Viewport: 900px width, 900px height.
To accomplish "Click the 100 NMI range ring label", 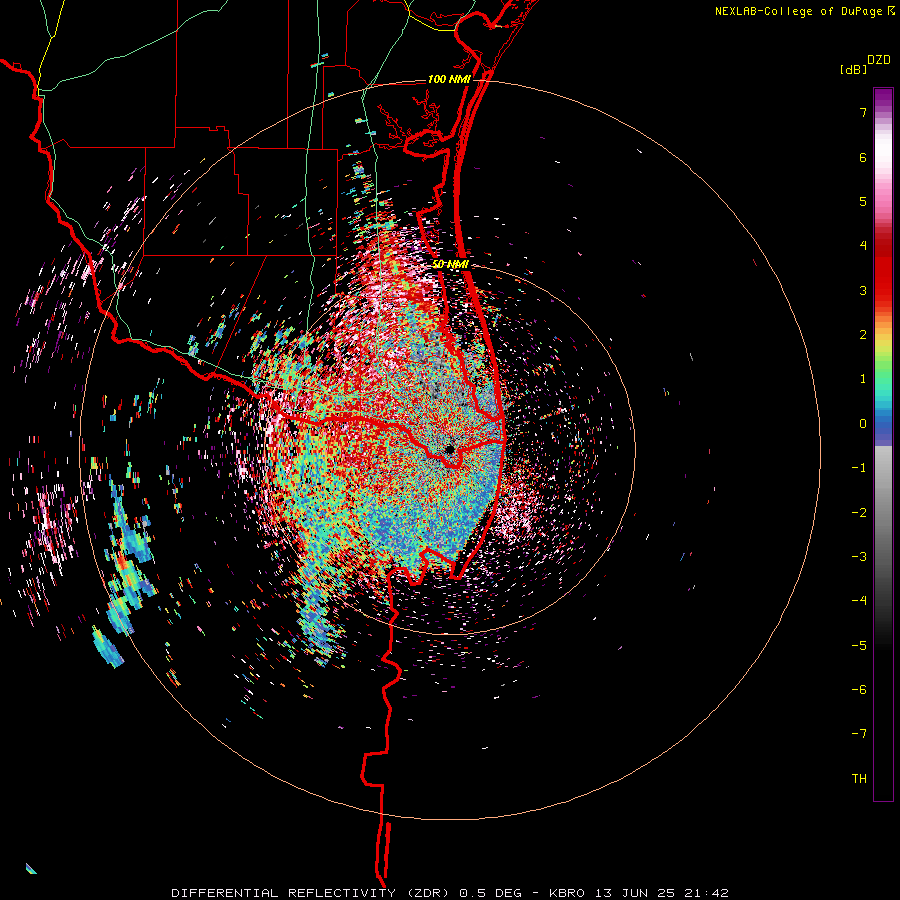I will pos(449,79).
